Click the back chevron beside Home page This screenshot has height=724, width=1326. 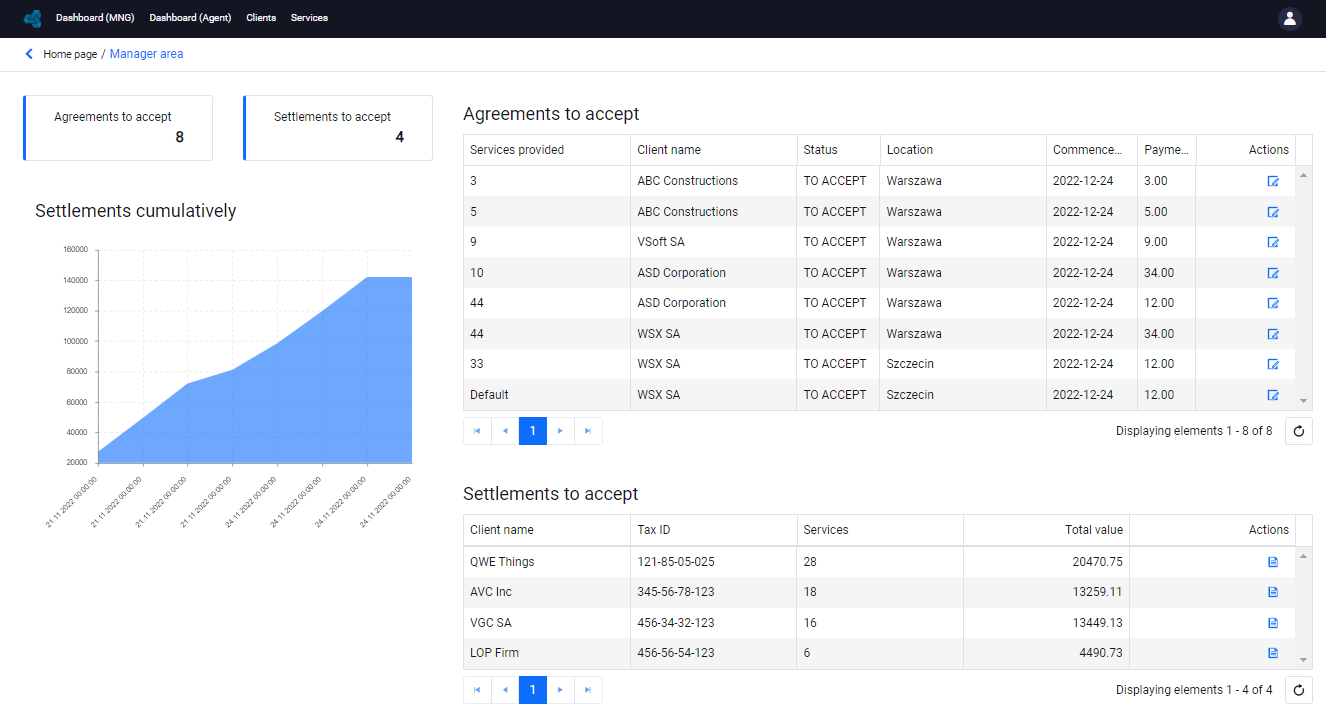click(29, 54)
